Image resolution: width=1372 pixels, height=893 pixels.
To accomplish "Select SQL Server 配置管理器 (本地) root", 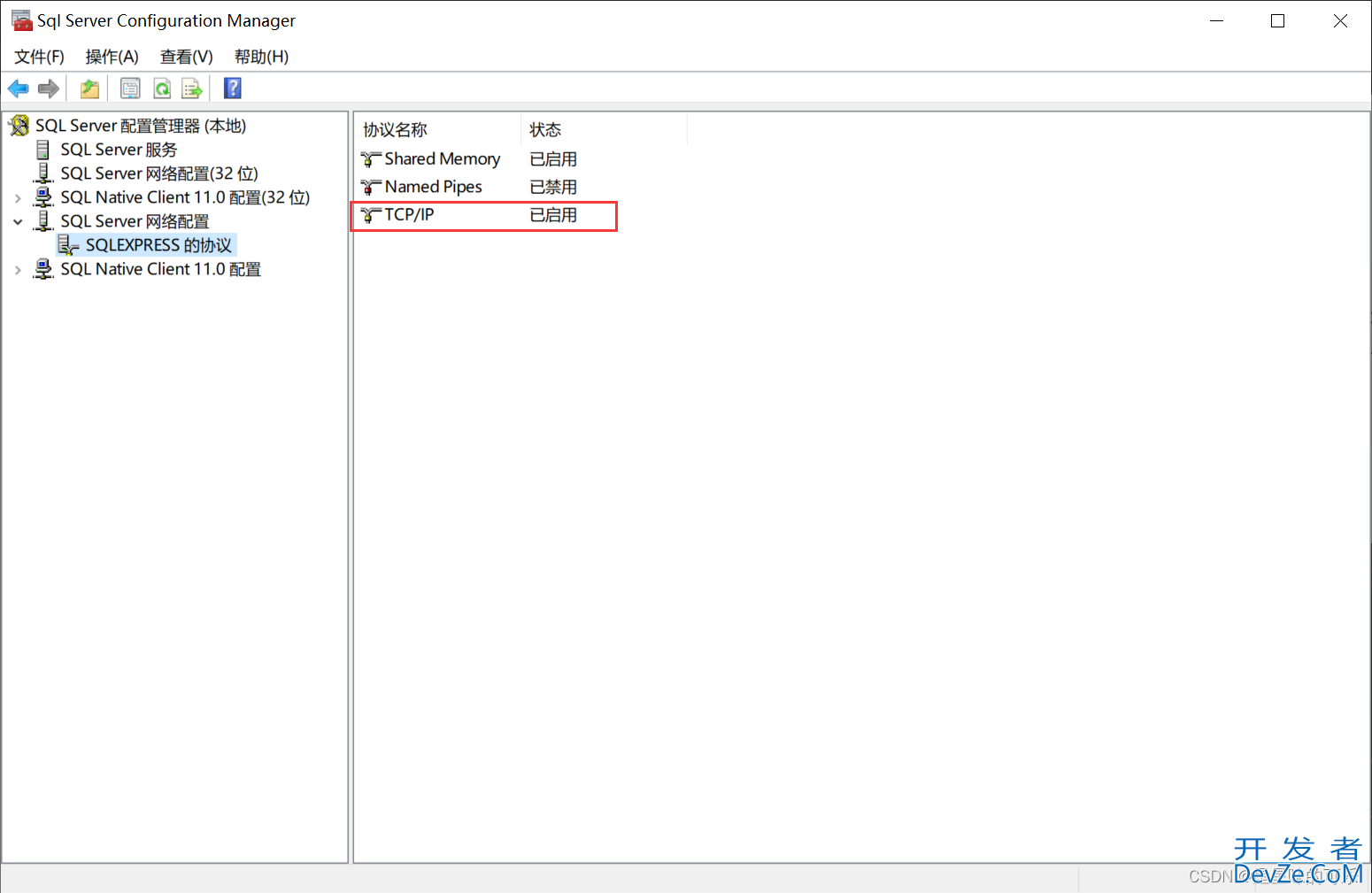I will point(141,126).
